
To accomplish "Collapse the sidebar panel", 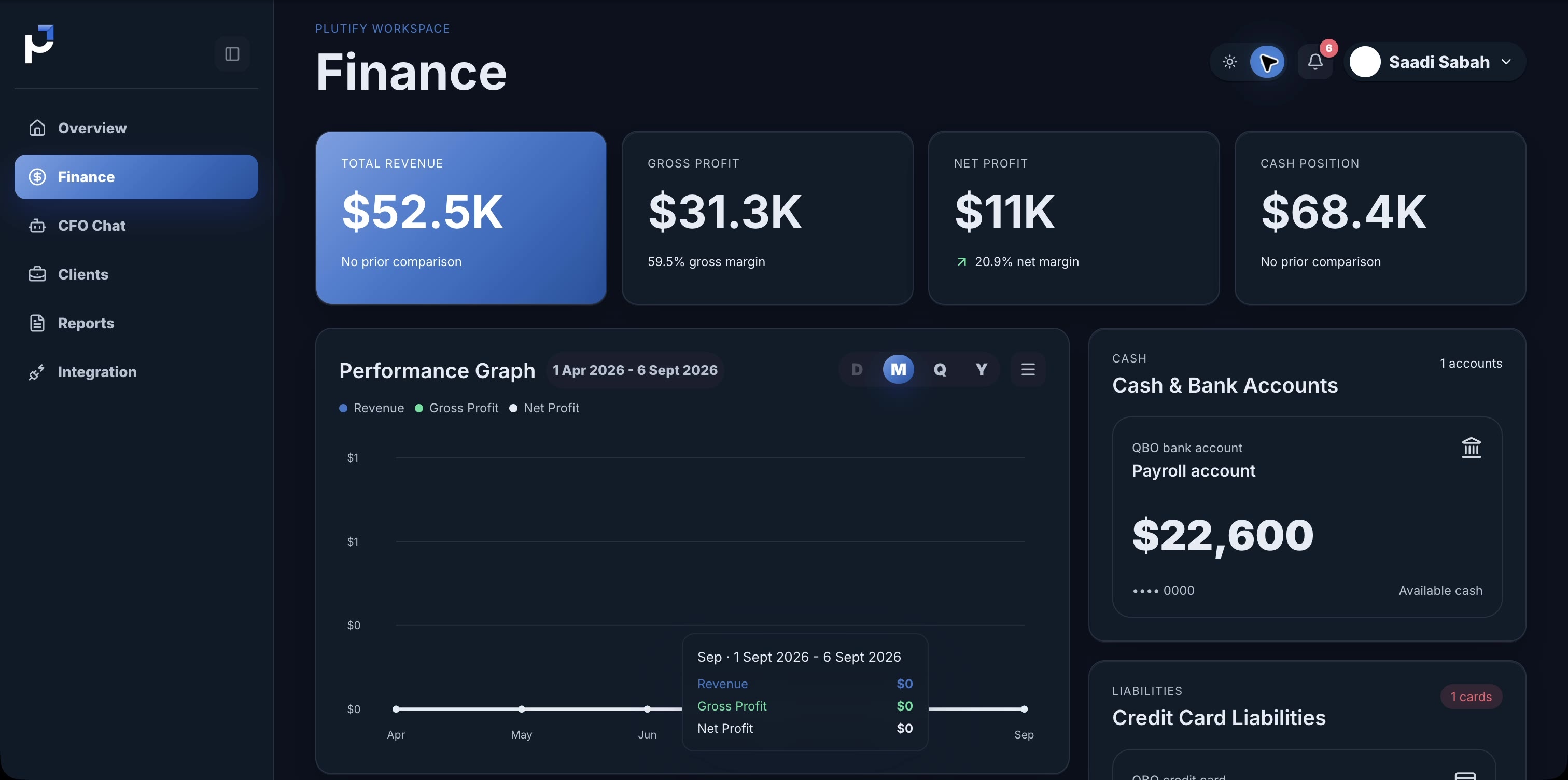I will 232,54.
